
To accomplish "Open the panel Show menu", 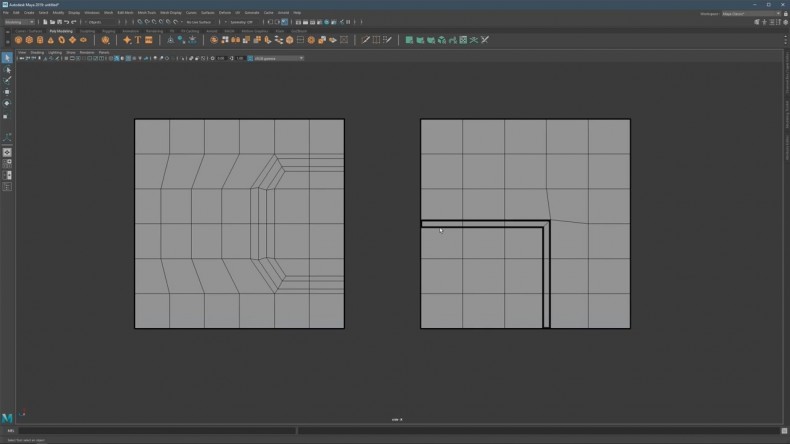I will point(71,52).
